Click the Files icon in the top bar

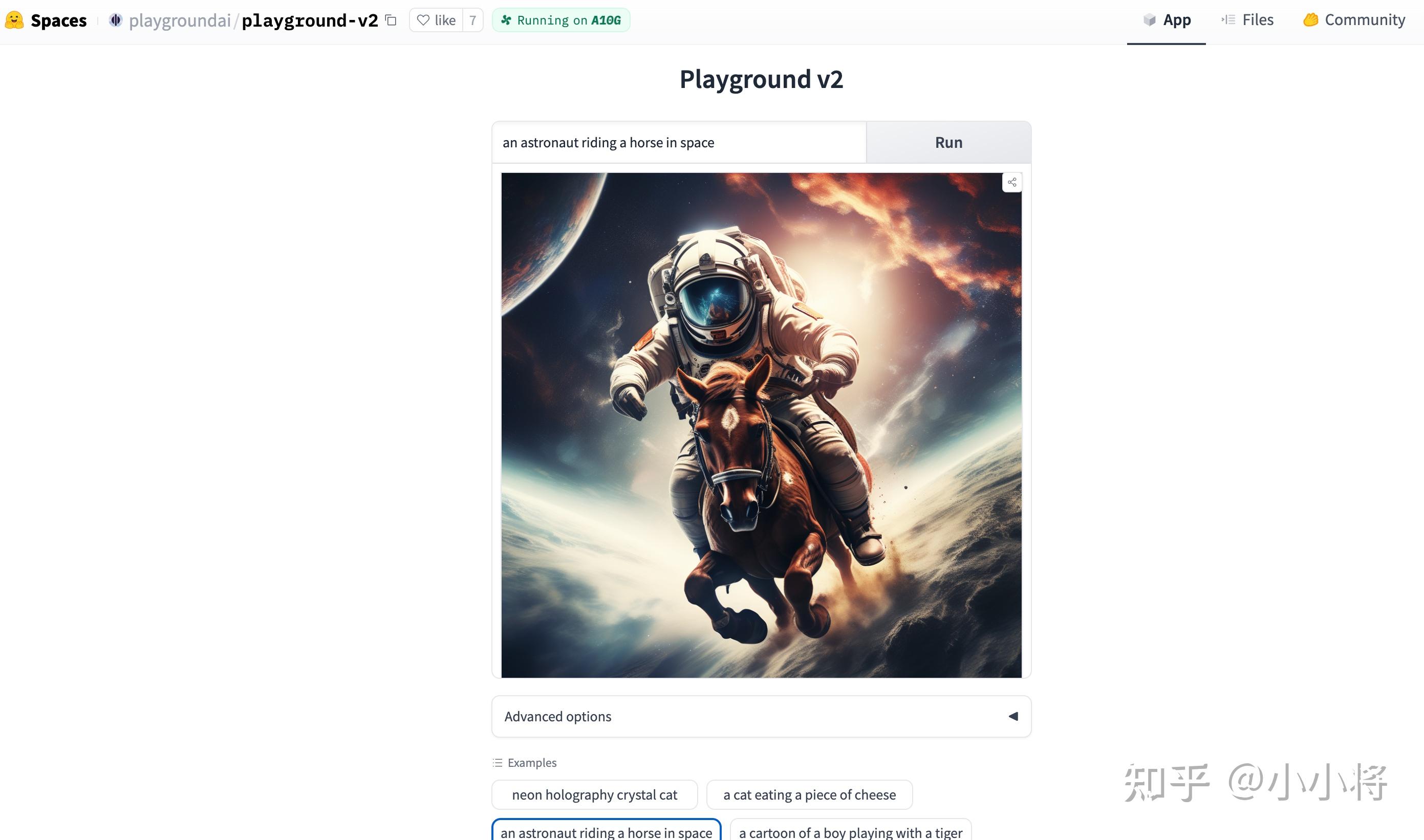(1228, 19)
